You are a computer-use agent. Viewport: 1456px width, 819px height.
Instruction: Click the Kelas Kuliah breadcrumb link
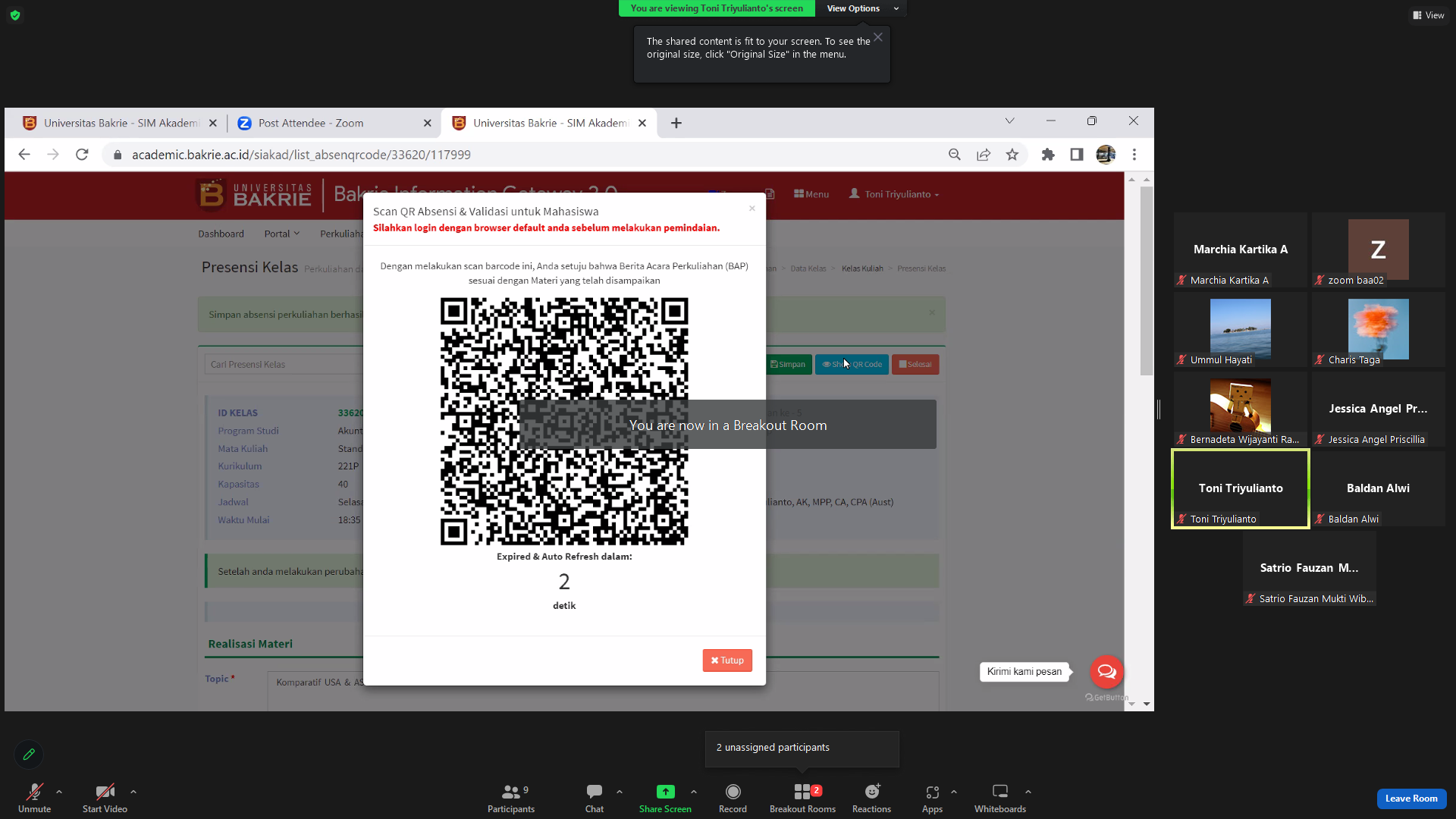pos(862,268)
